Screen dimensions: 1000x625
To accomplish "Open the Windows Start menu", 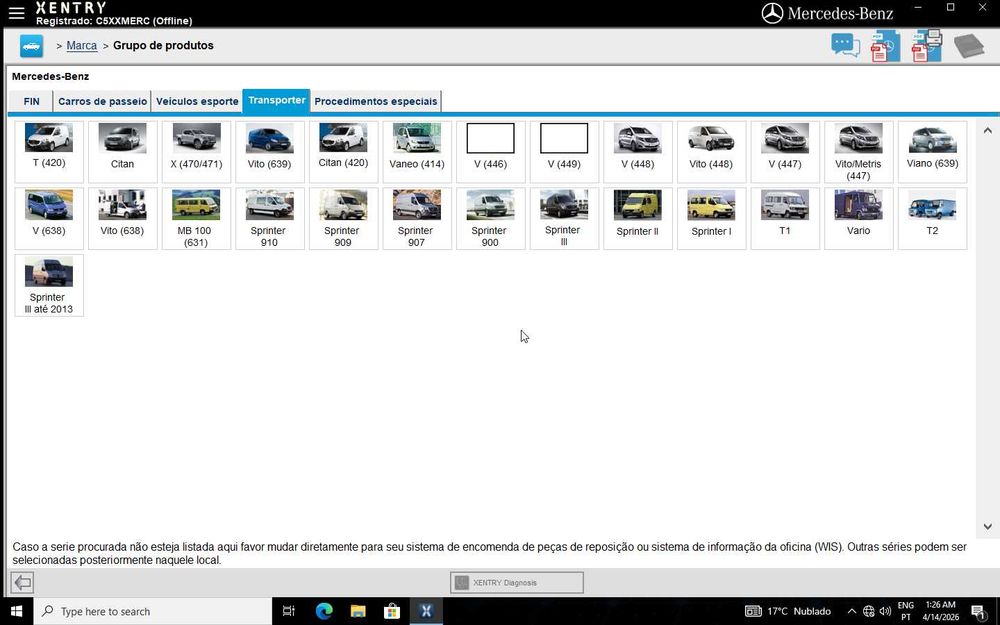I will (17, 611).
